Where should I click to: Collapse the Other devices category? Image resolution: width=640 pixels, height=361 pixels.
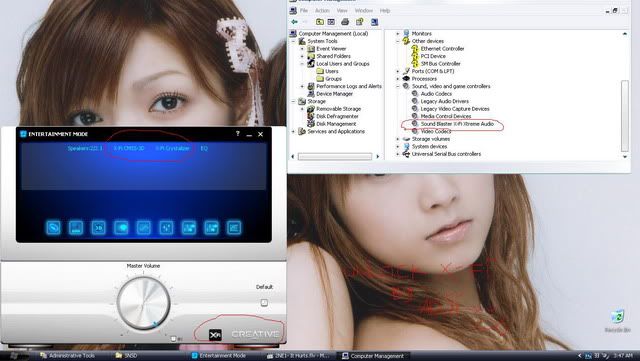(x=398, y=41)
